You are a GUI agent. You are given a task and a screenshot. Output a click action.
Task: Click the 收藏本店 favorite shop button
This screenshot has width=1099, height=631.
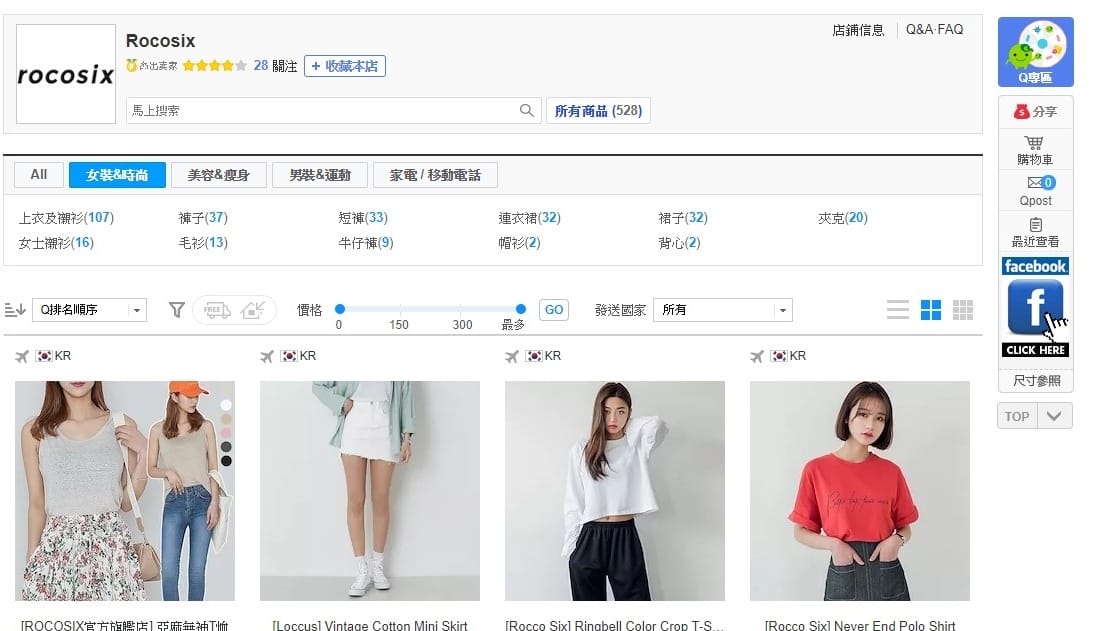pyautogui.click(x=345, y=67)
